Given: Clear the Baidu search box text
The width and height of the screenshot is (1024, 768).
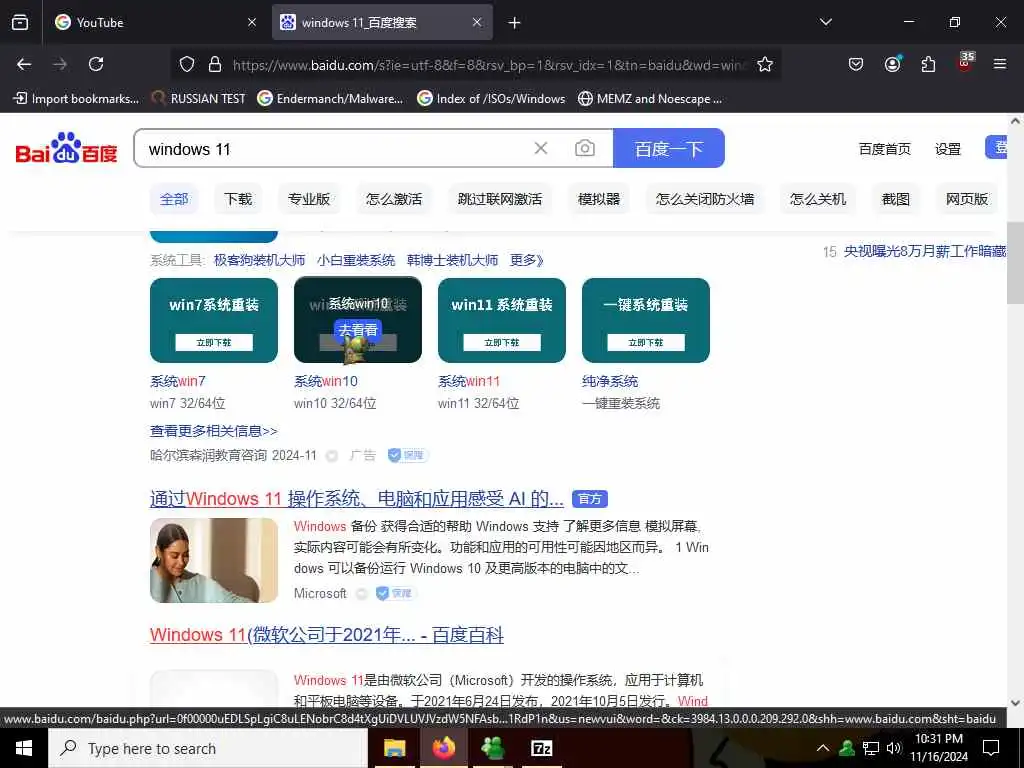Looking at the screenshot, I should click(541, 148).
